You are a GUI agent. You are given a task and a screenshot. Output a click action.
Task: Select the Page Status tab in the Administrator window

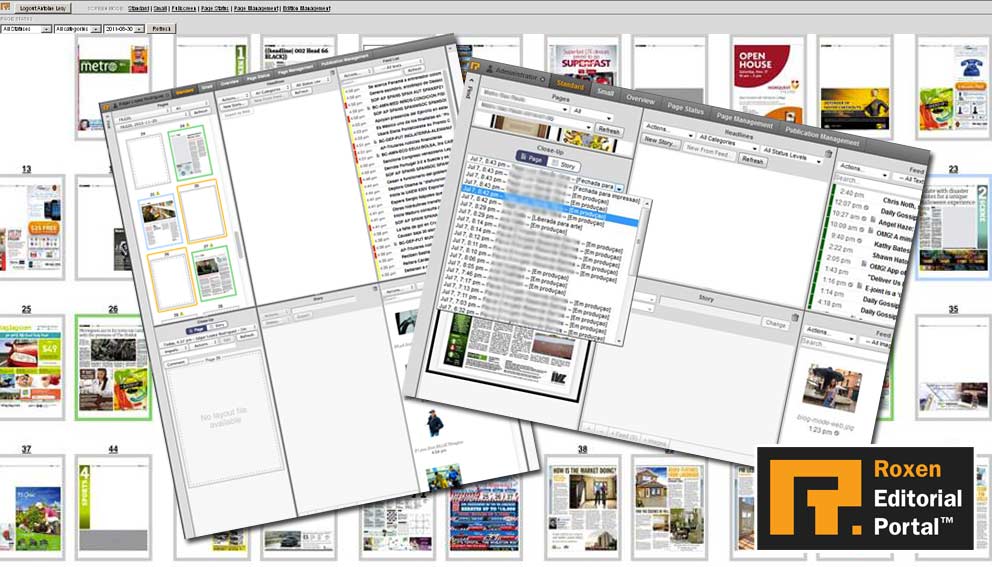(685, 109)
